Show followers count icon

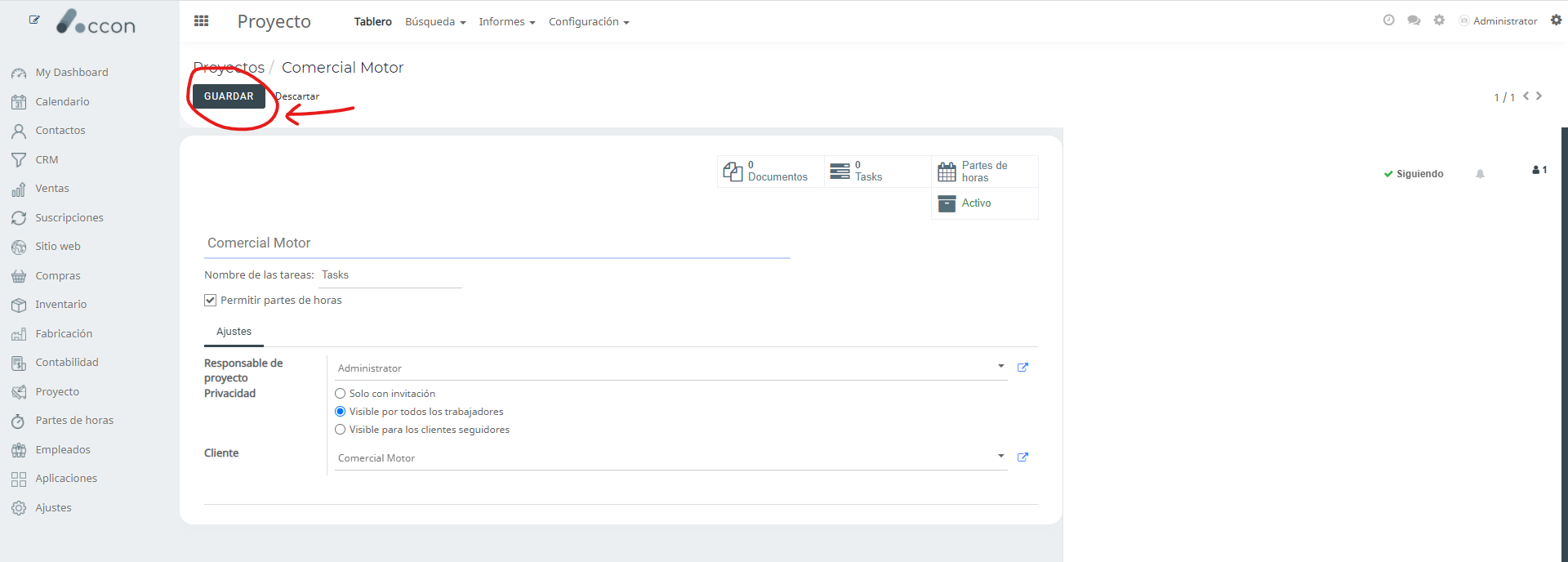pyautogui.click(x=1539, y=170)
